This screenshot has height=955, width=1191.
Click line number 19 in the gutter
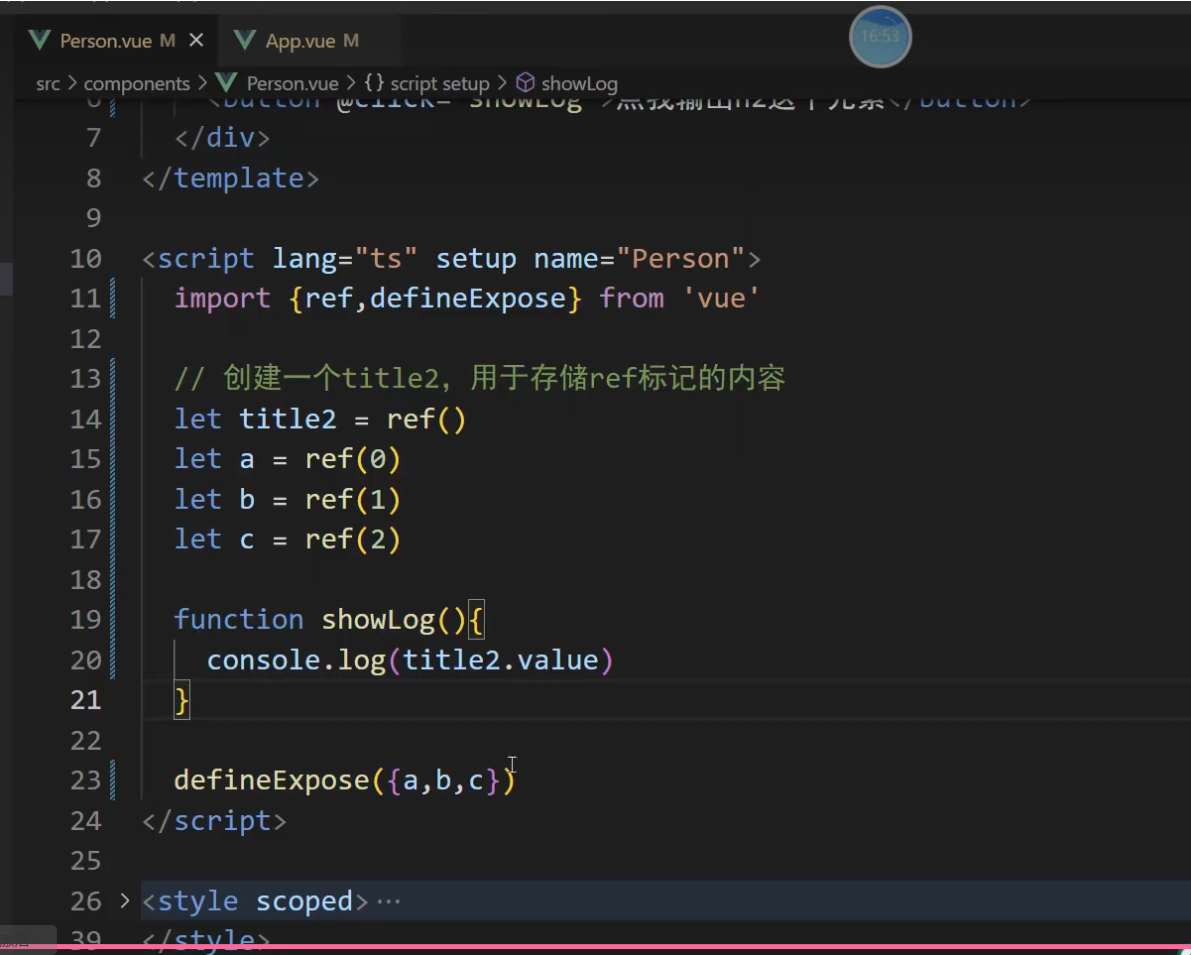[86, 620]
